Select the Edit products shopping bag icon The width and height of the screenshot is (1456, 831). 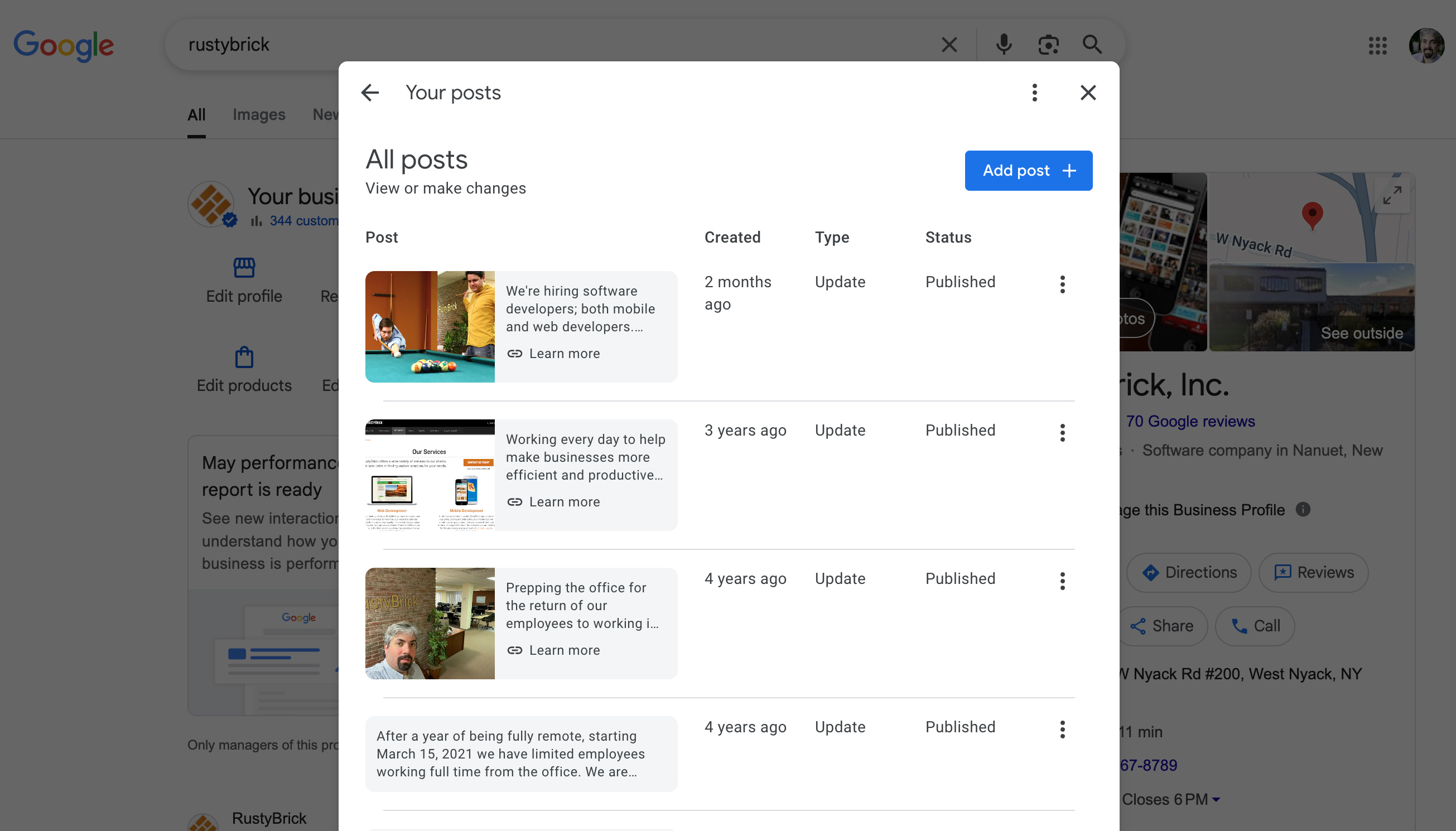coord(243,357)
